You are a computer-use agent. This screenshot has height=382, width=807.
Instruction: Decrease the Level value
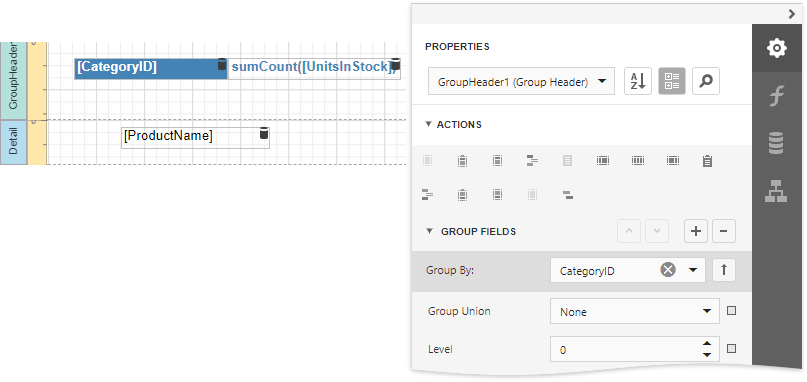[707, 355]
